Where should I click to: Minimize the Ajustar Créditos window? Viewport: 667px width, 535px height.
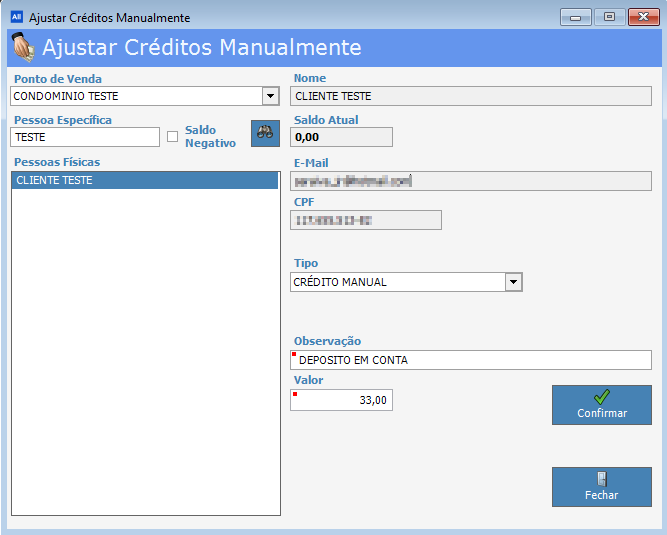point(575,17)
